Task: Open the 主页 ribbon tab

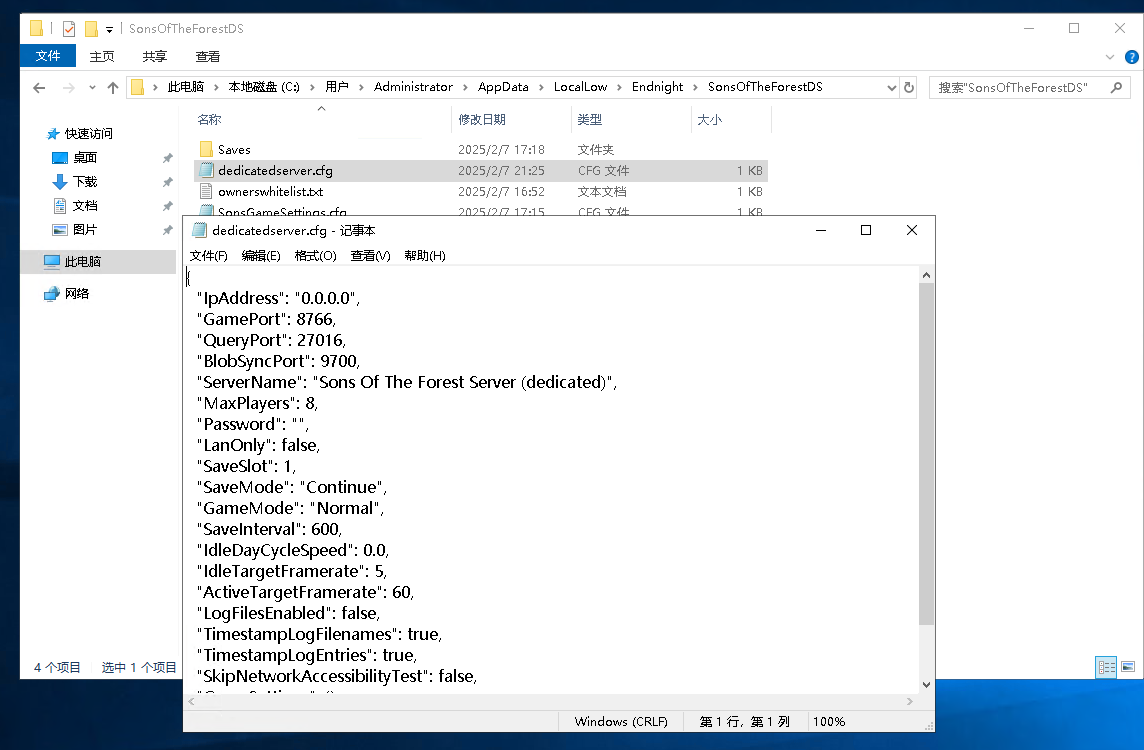Action: click(x=101, y=56)
